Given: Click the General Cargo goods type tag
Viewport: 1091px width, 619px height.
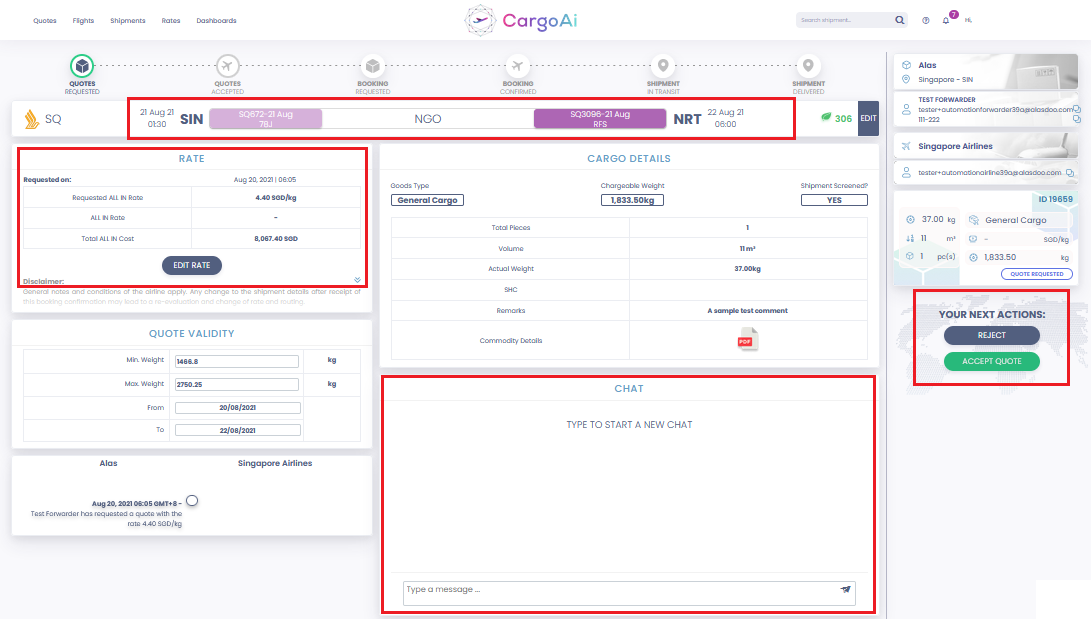Looking at the screenshot, I should [427, 200].
